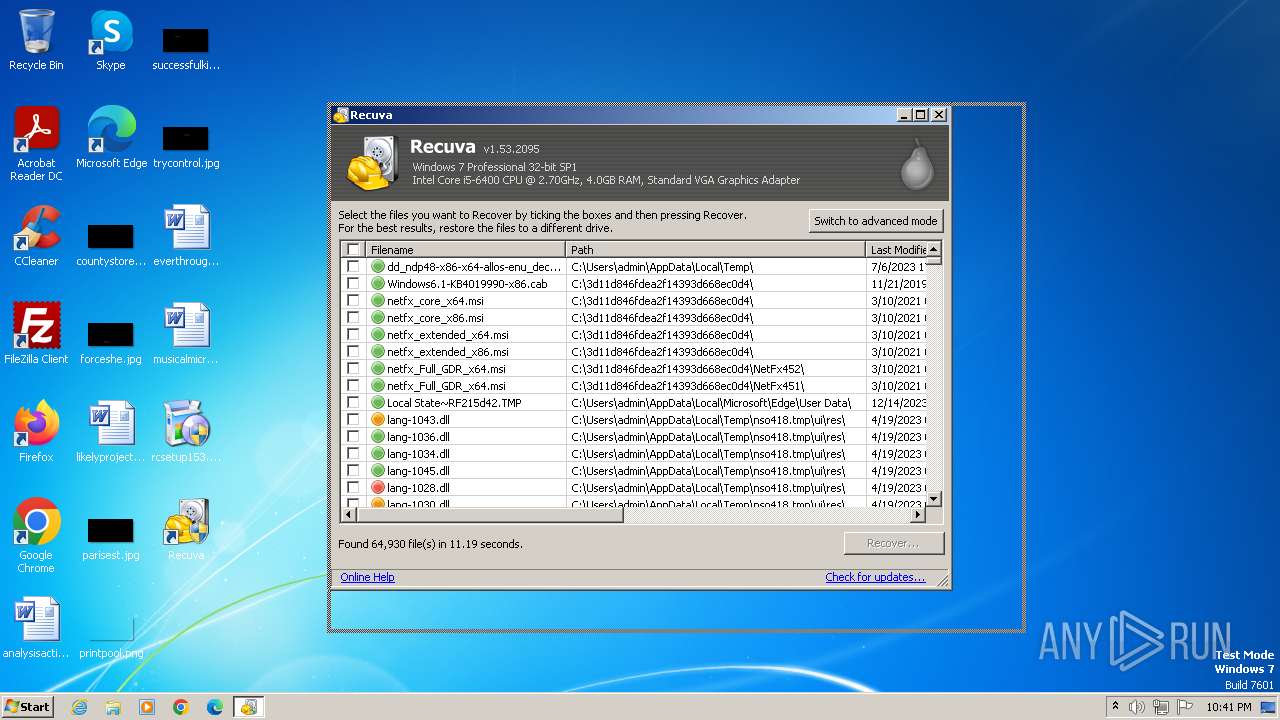Image resolution: width=1280 pixels, height=720 pixels.
Task: Click the Check for updates link
Action: [x=875, y=577]
